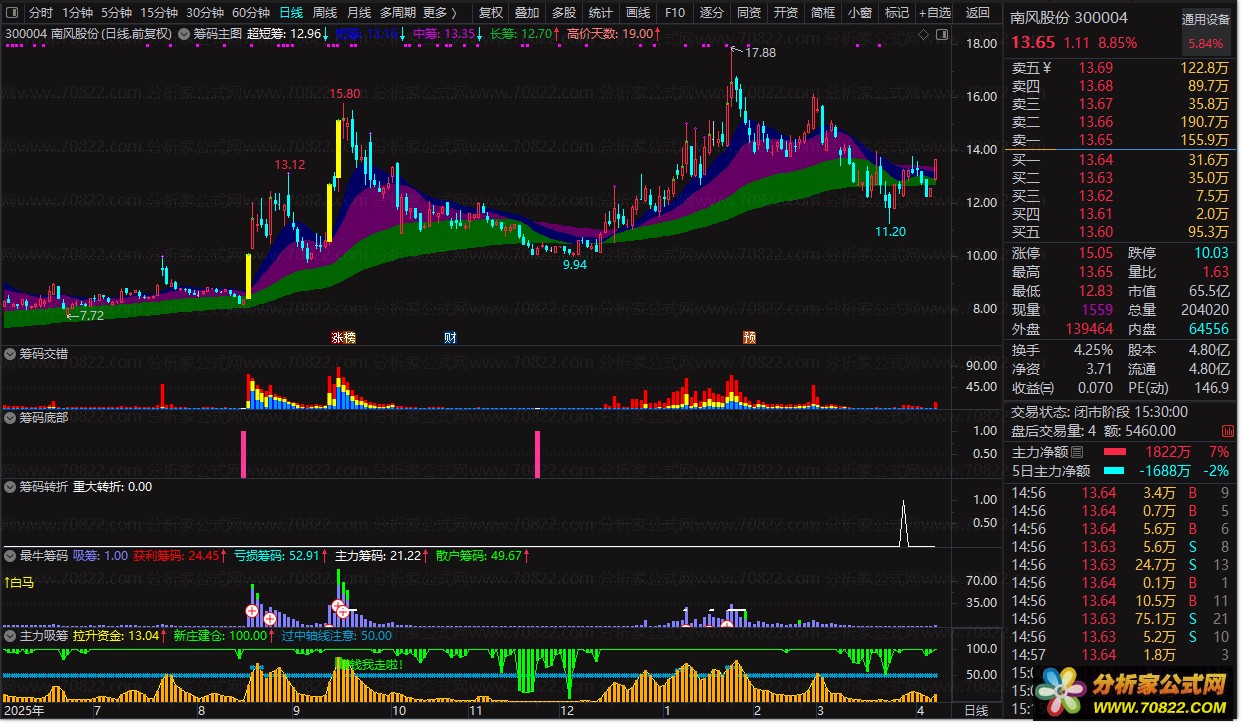Click the 主力吸筹 panel chevron icon
The width and height of the screenshot is (1243, 724).
pos(10,635)
